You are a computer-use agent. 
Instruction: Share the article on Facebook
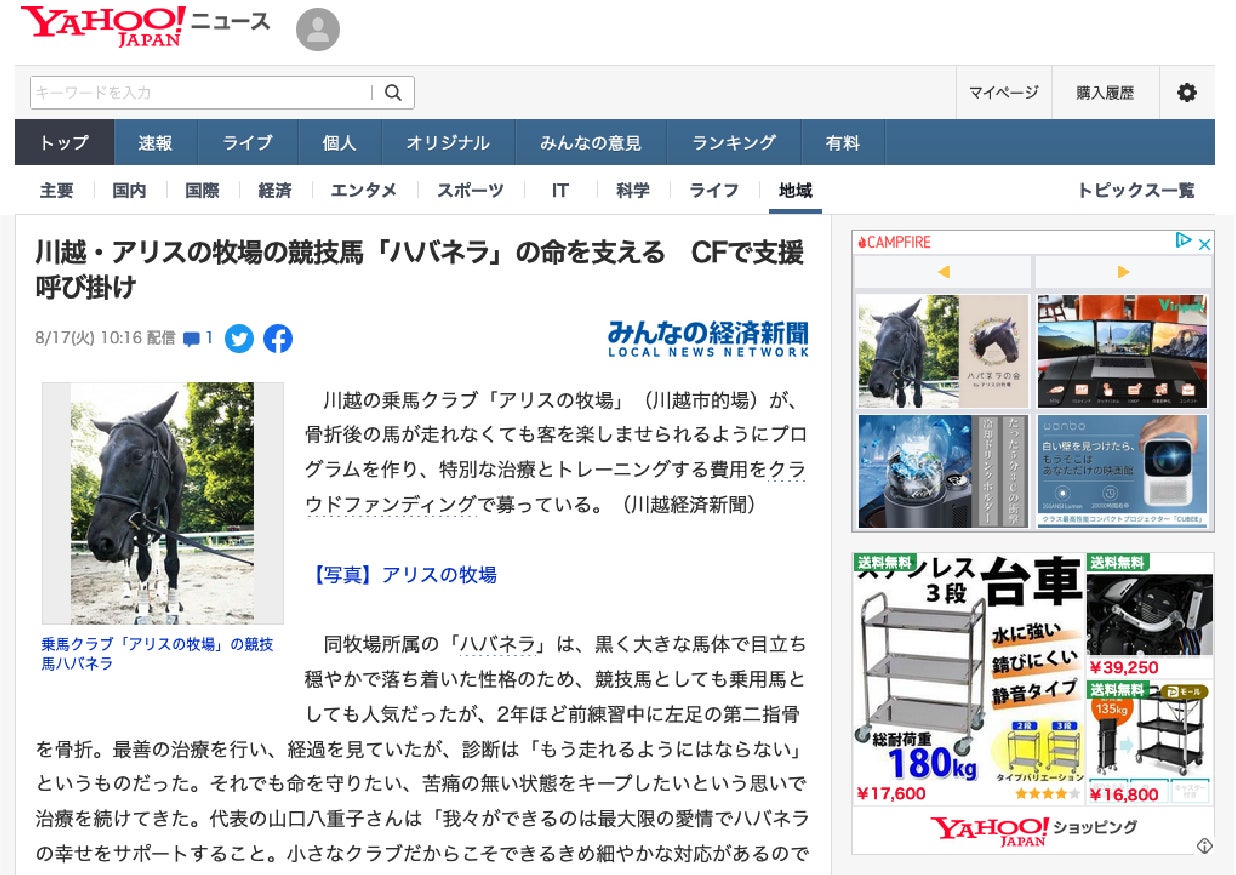click(278, 339)
